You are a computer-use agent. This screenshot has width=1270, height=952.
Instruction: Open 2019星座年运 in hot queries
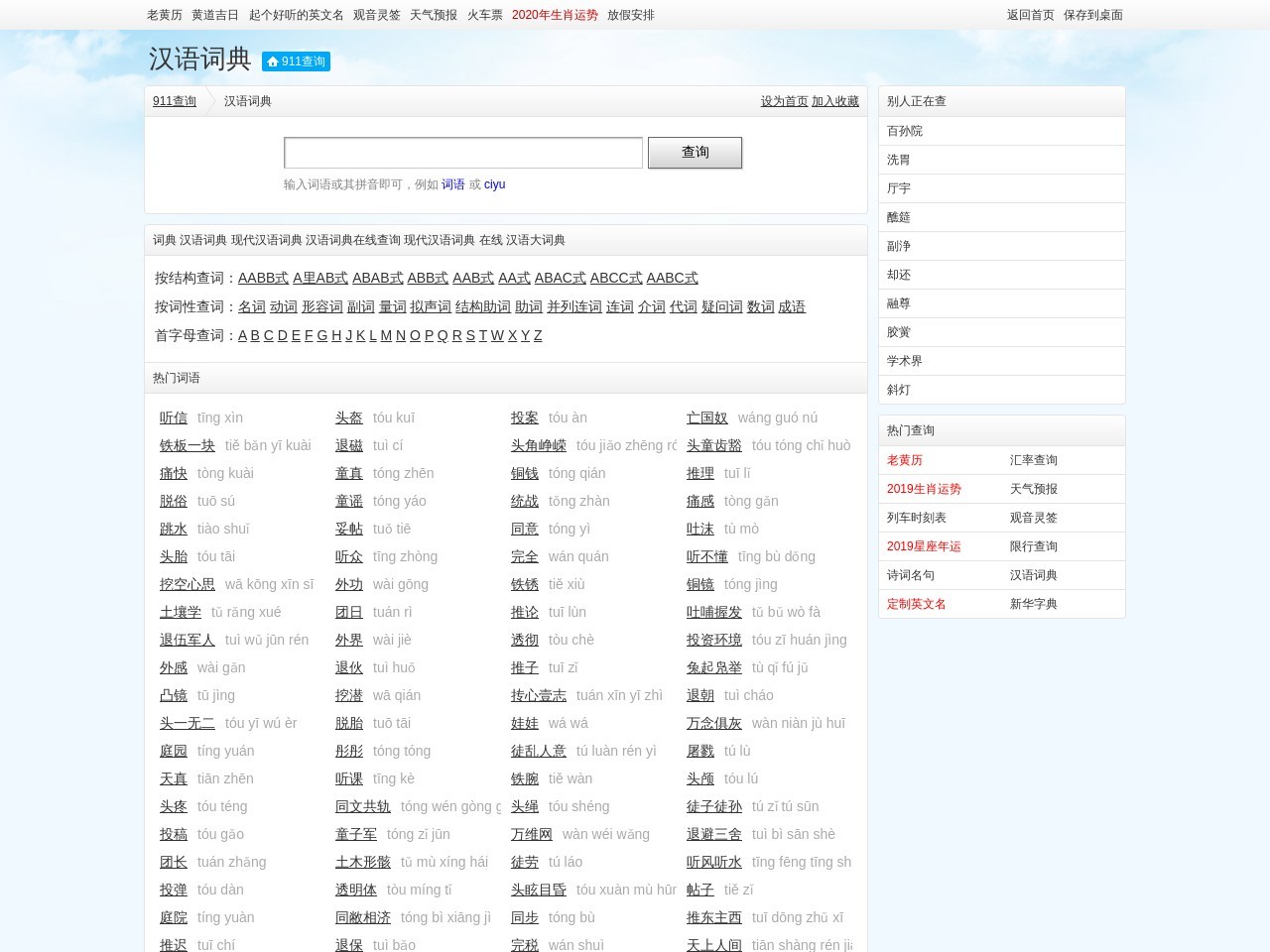(x=924, y=546)
